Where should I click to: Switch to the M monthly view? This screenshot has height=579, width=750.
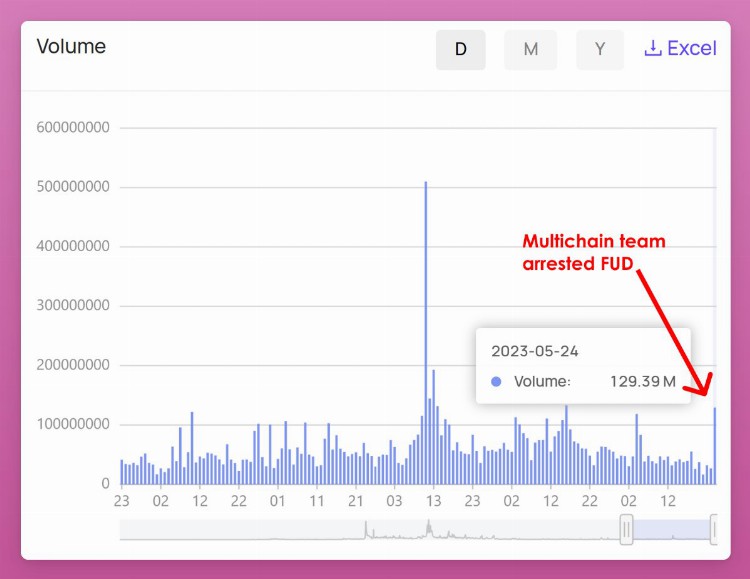530,50
